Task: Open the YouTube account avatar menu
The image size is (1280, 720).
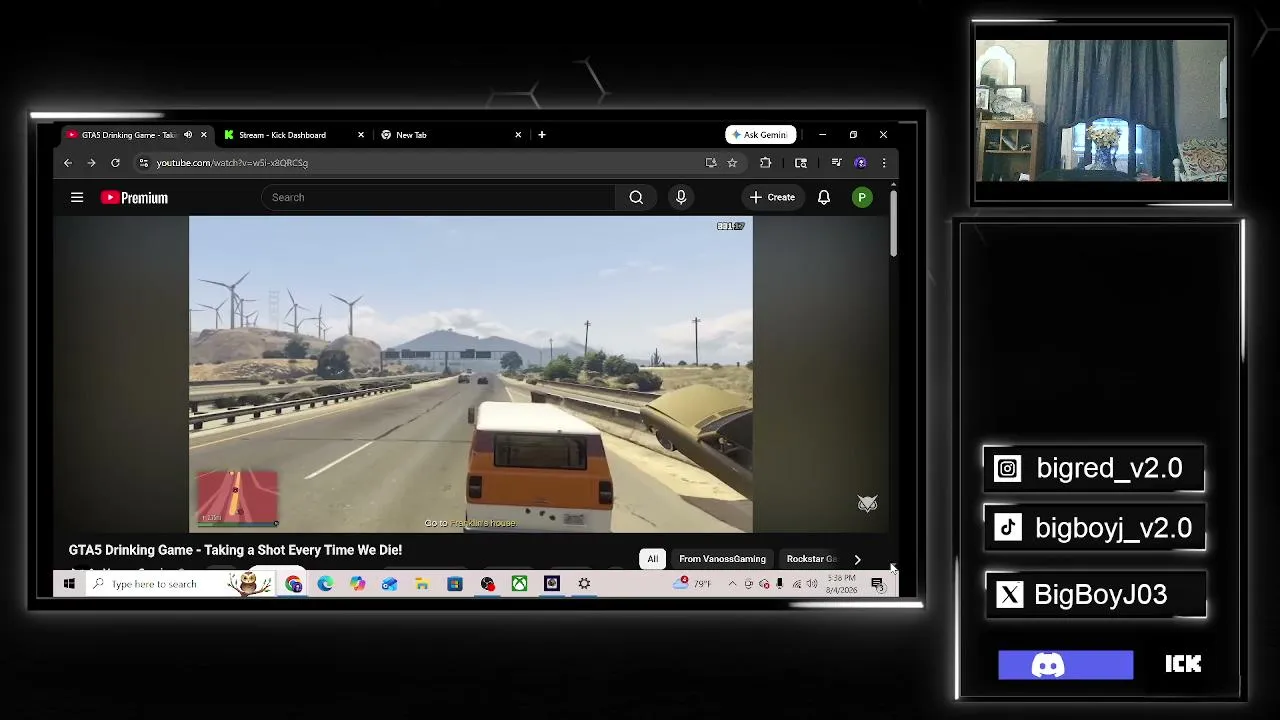Action: click(x=862, y=198)
